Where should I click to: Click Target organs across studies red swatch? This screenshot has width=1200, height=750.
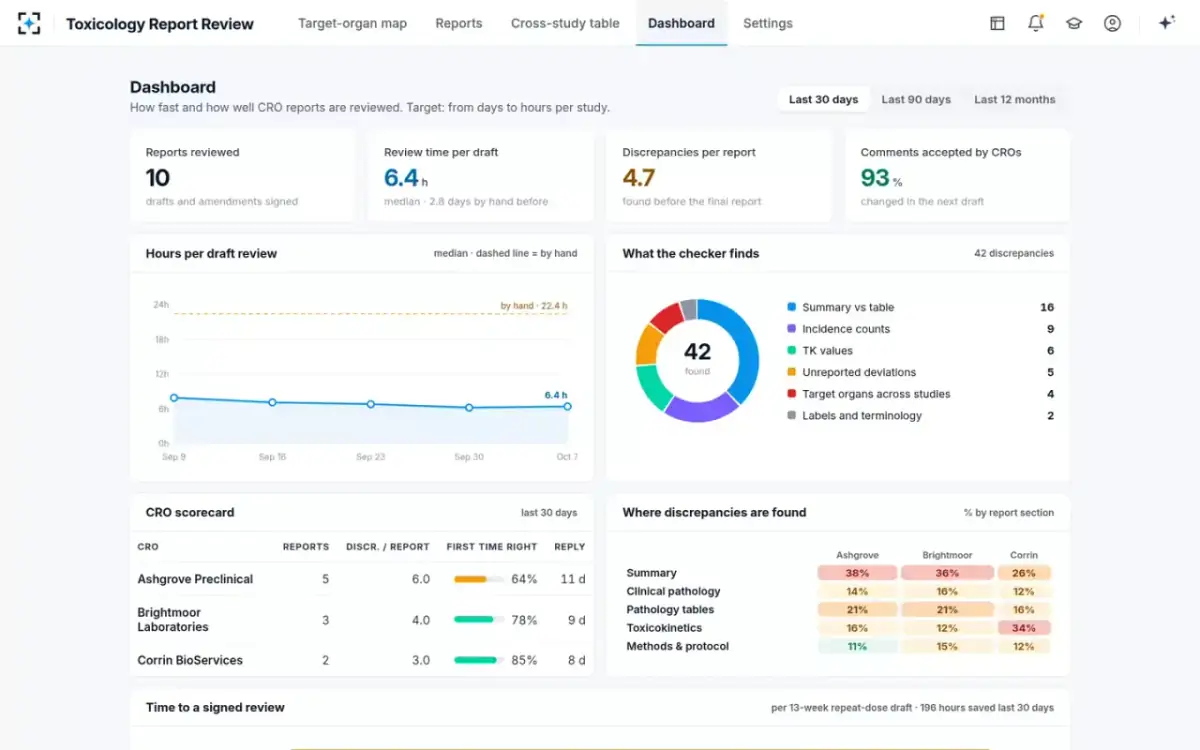click(x=792, y=394)
